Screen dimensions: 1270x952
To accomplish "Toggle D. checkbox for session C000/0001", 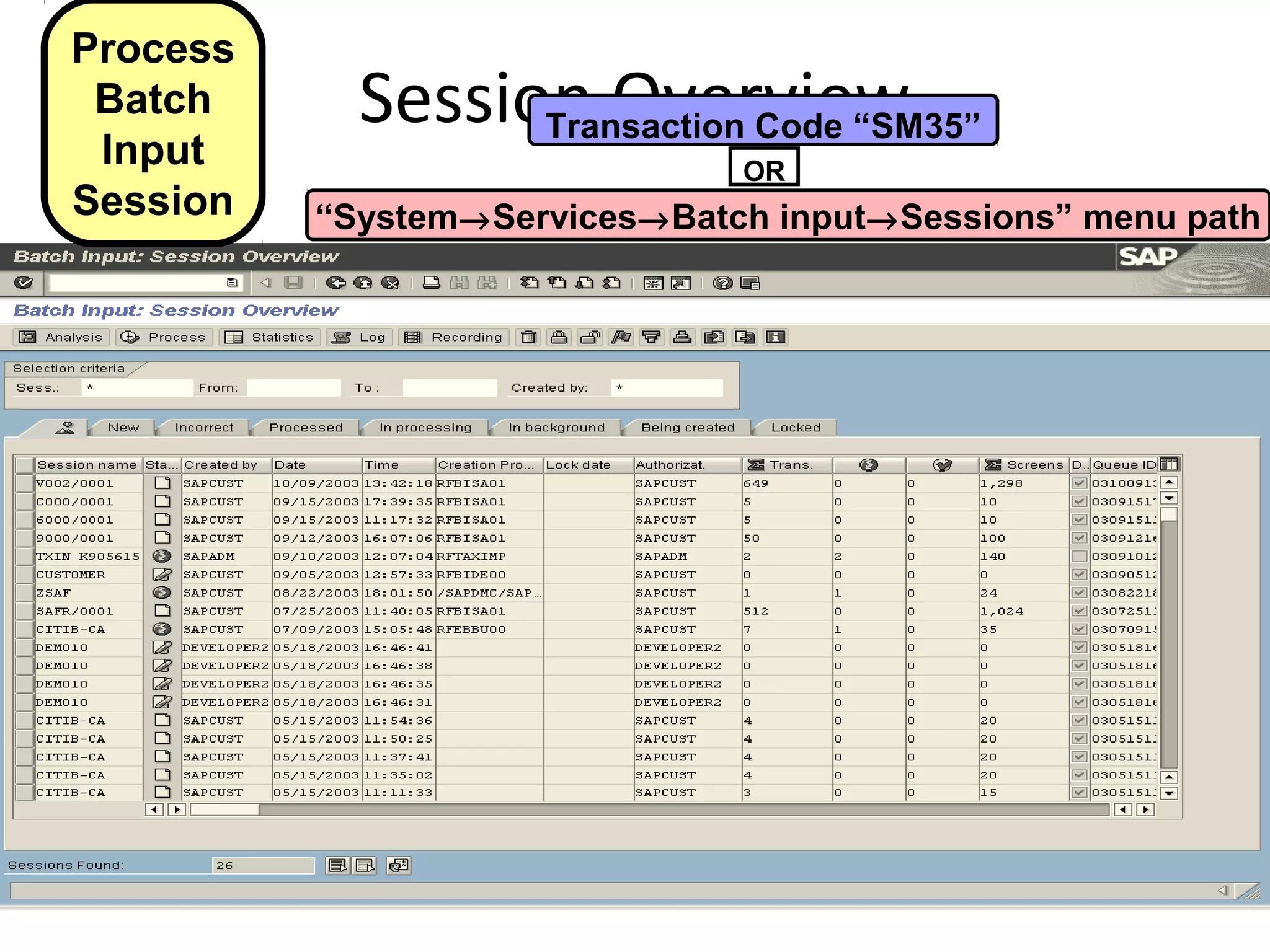I will [1080, 501].
